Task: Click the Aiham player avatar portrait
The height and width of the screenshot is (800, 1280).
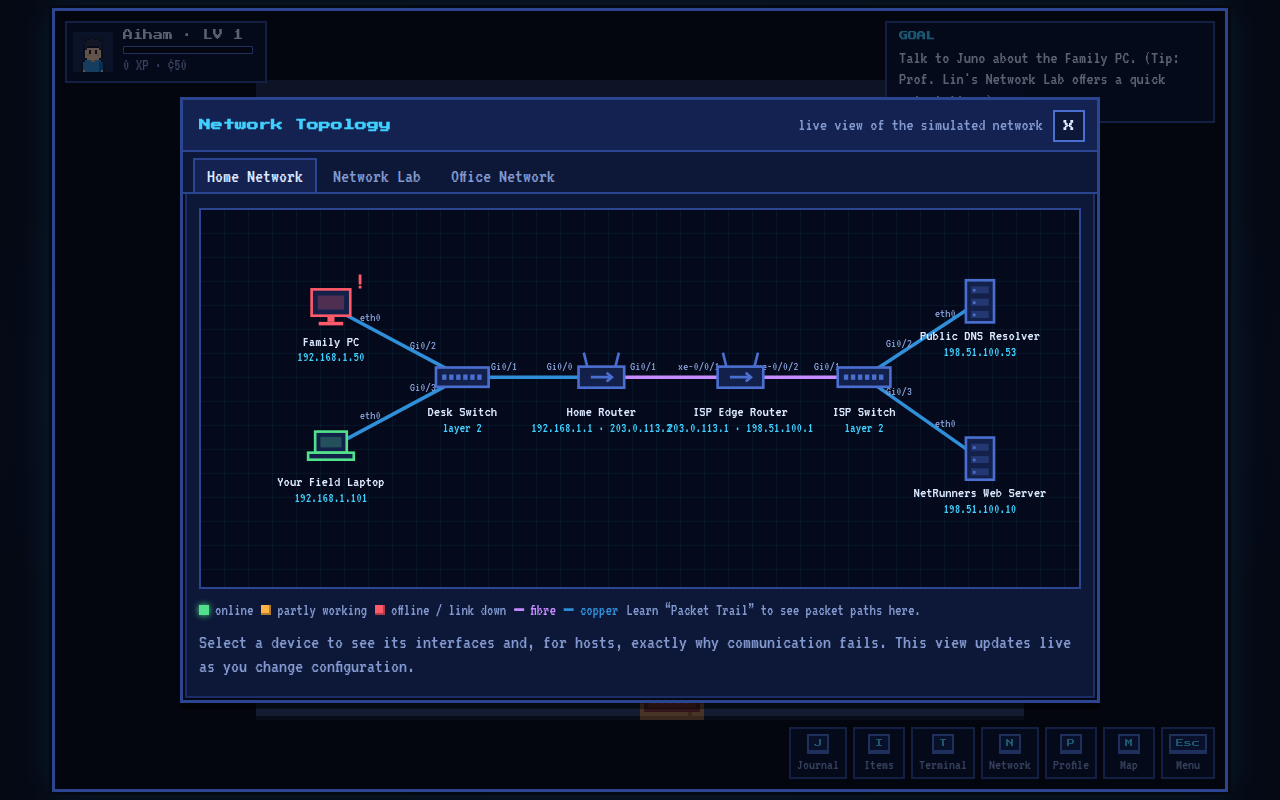Action: (93, 52)
